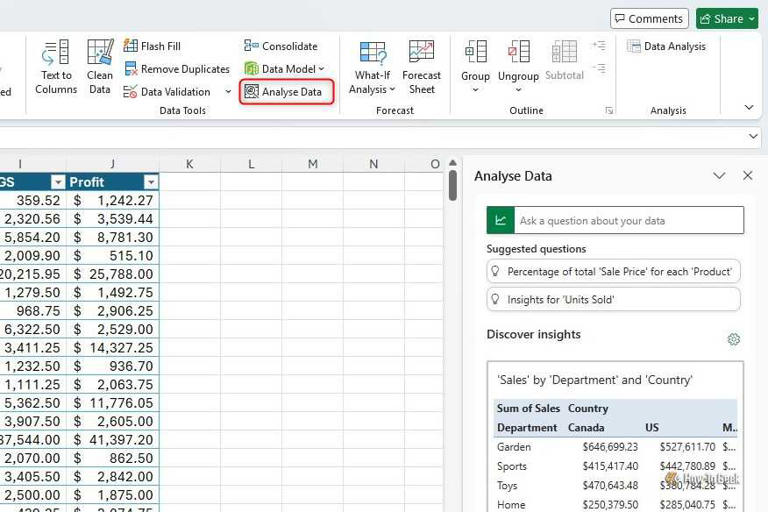Image resolution: width=768 pixels, height=512 pixels.
Task: Expand the formula bar
Action: 753,136
